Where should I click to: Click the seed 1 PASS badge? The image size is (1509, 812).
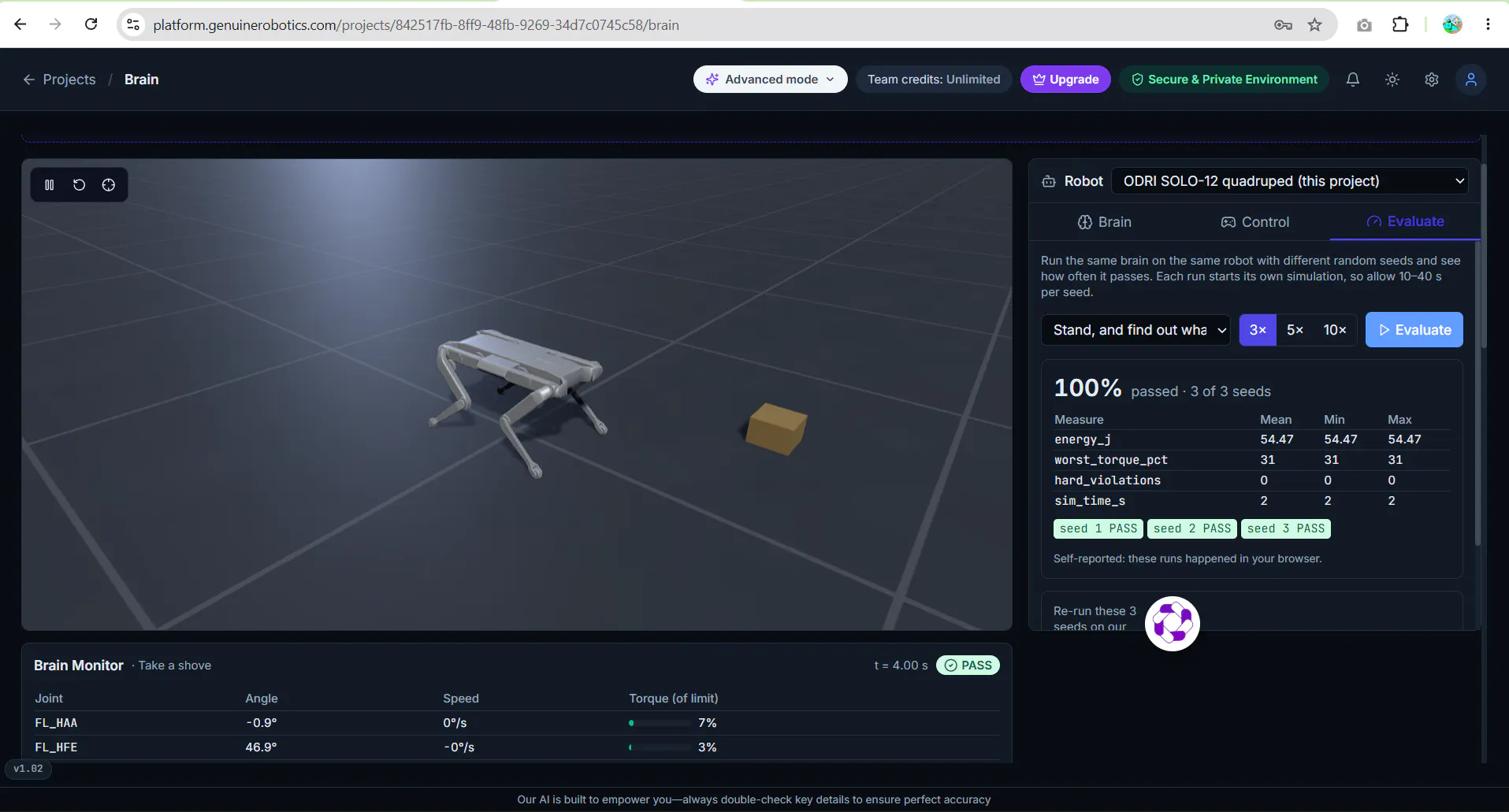tap(1098, 528)
